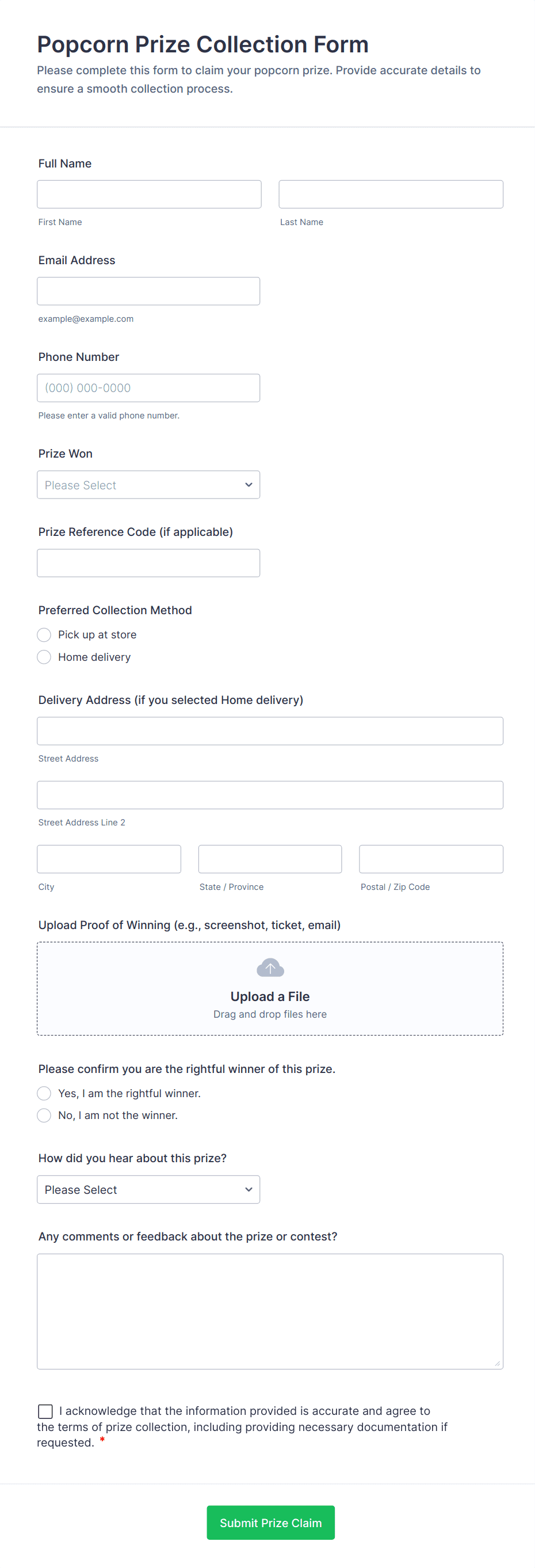Select No, I am not the winner

click(44, 1115)
